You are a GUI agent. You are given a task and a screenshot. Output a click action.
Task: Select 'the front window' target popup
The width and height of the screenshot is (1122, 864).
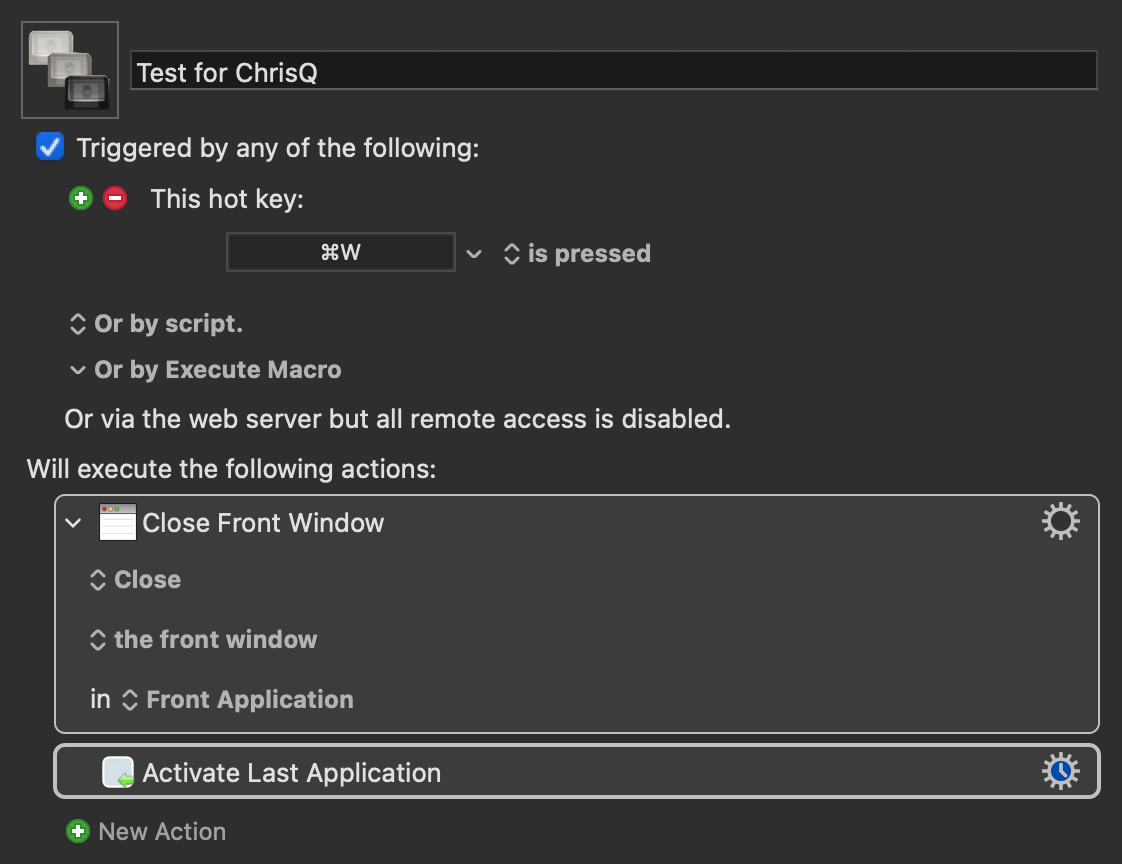tap(204, 640)
